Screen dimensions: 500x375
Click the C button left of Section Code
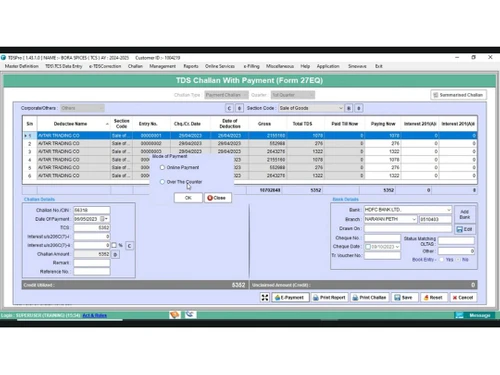[x=229, y=108]
